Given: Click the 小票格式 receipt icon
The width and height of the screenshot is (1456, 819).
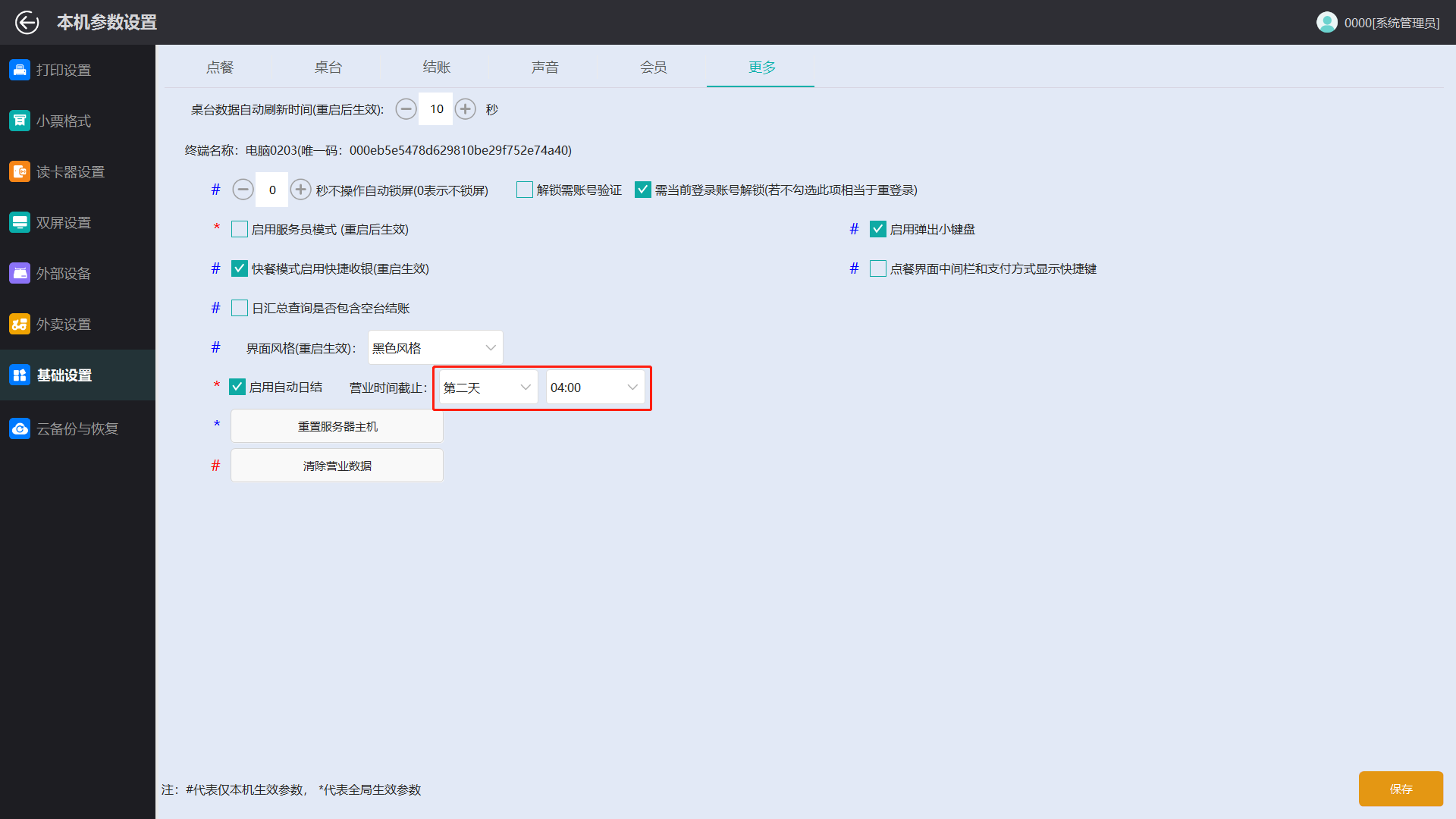Looking at the screenshot, I should pos(20,121).
